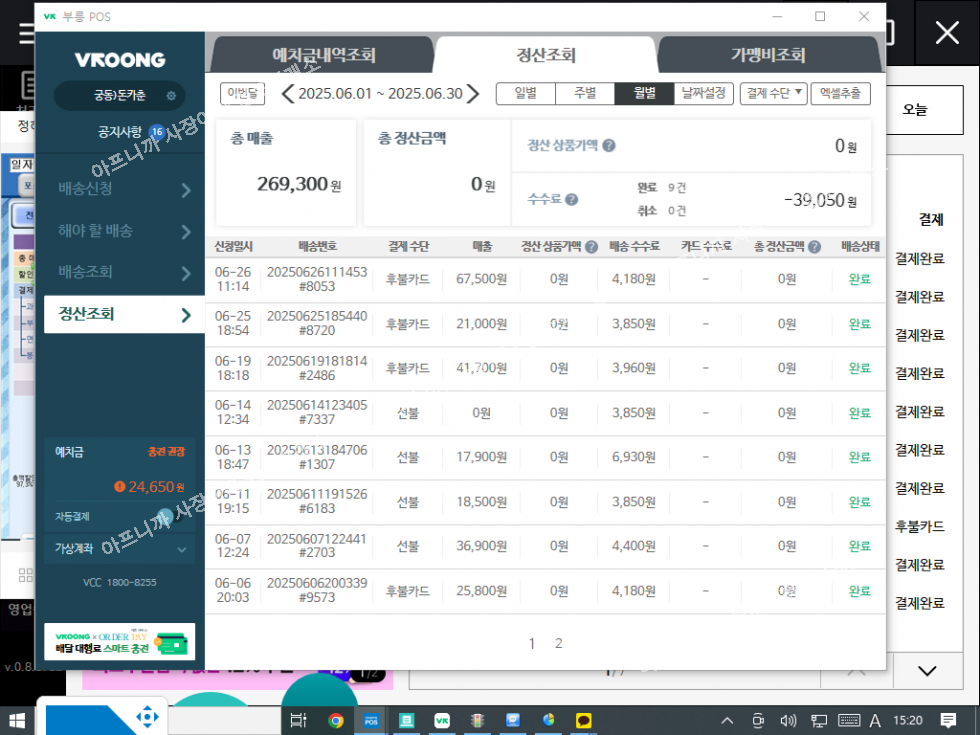Go to next month with right arrow
980x735 pixels.
click(x=474, y=94)
